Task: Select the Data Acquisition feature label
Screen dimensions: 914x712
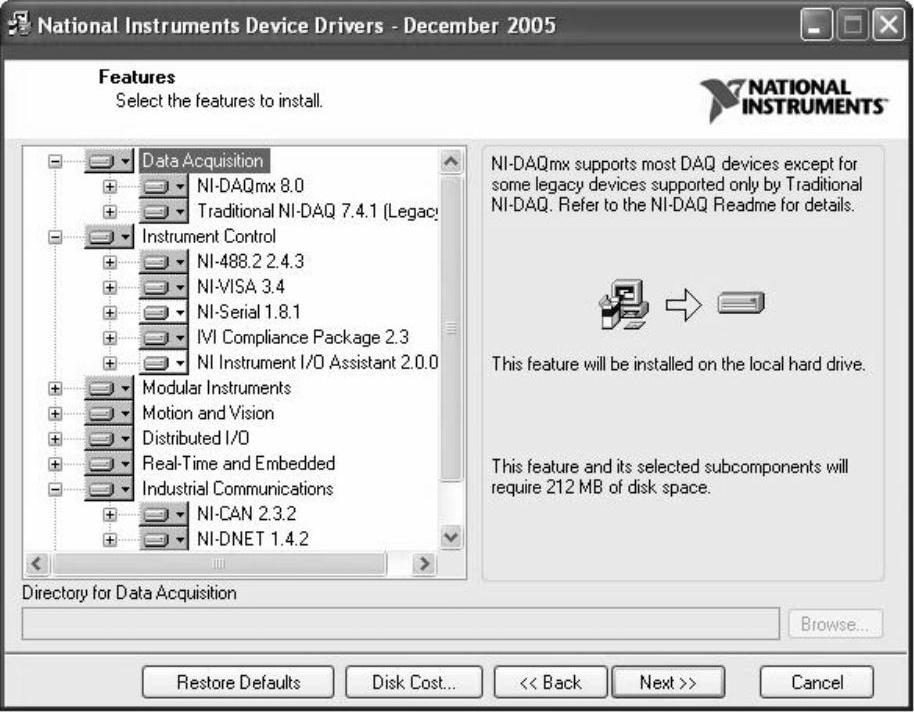Action: (203, 160)
